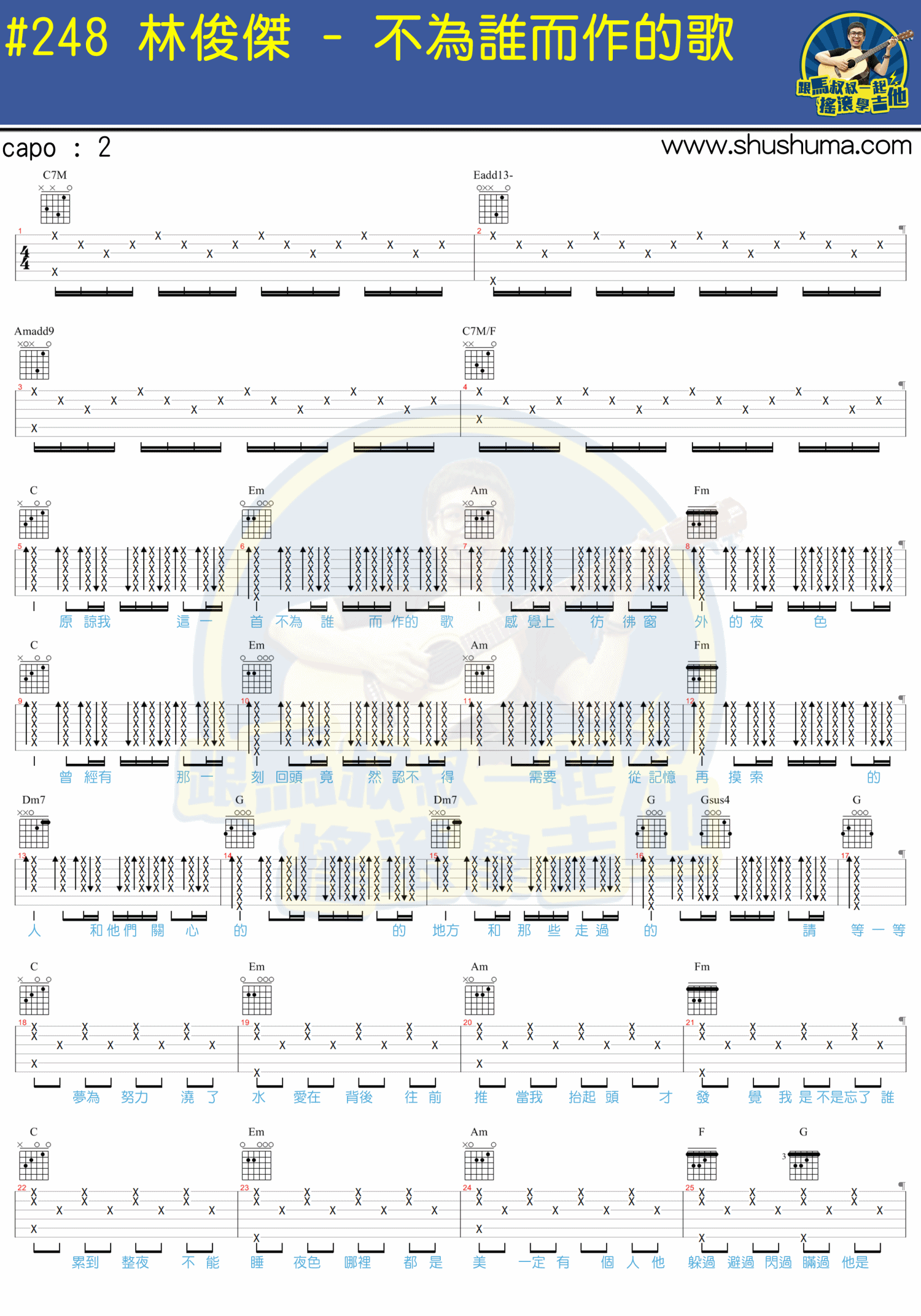Click the C7M chord diagram

click(x=55, y=205)
